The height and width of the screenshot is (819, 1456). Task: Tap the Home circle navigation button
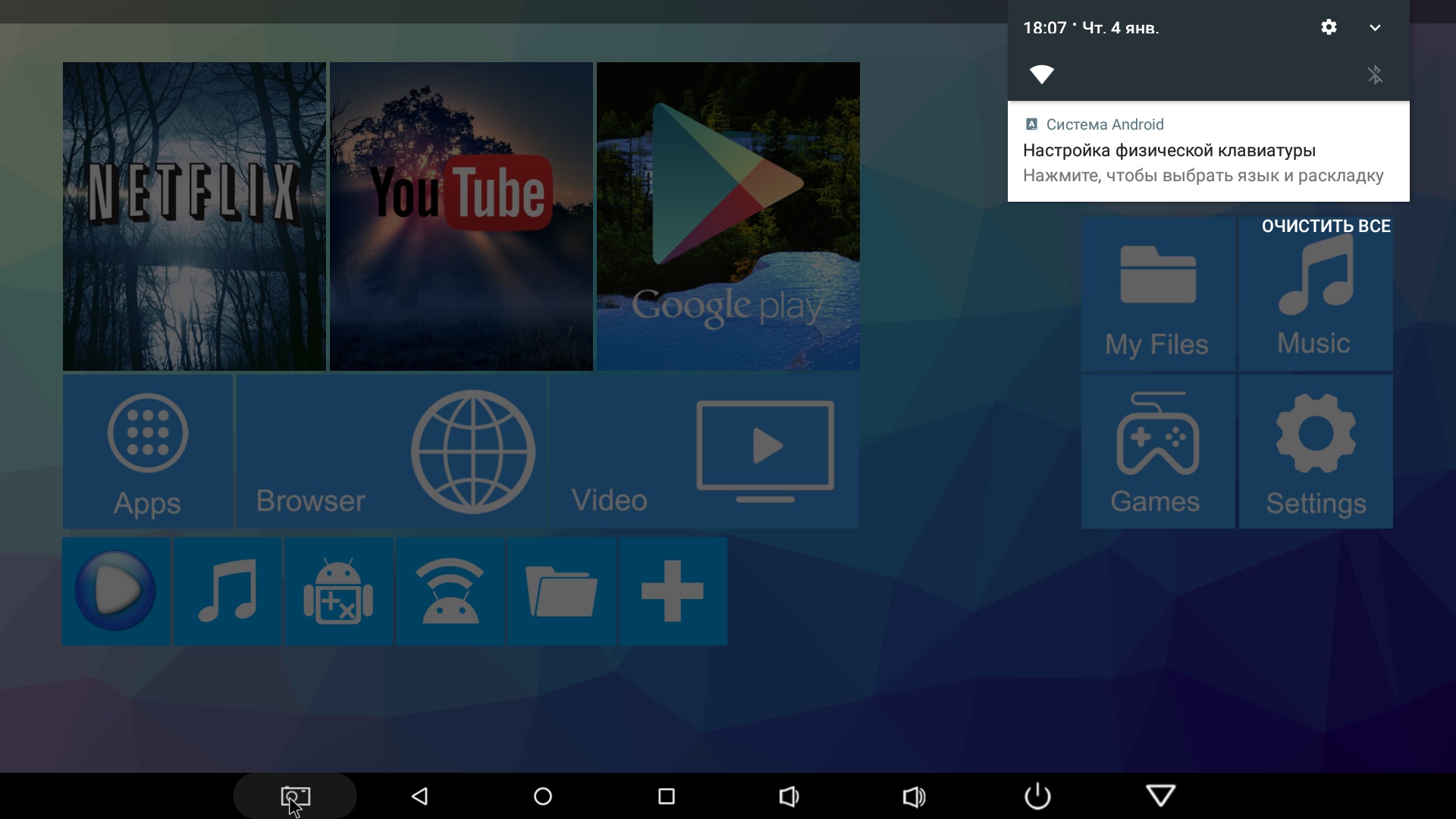[543, 796]
